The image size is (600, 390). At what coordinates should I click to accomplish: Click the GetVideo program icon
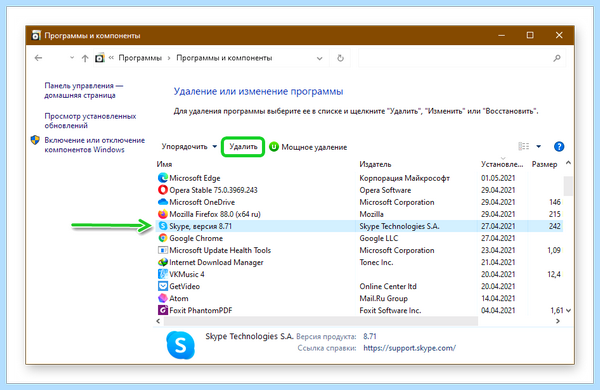click(163, 286)
